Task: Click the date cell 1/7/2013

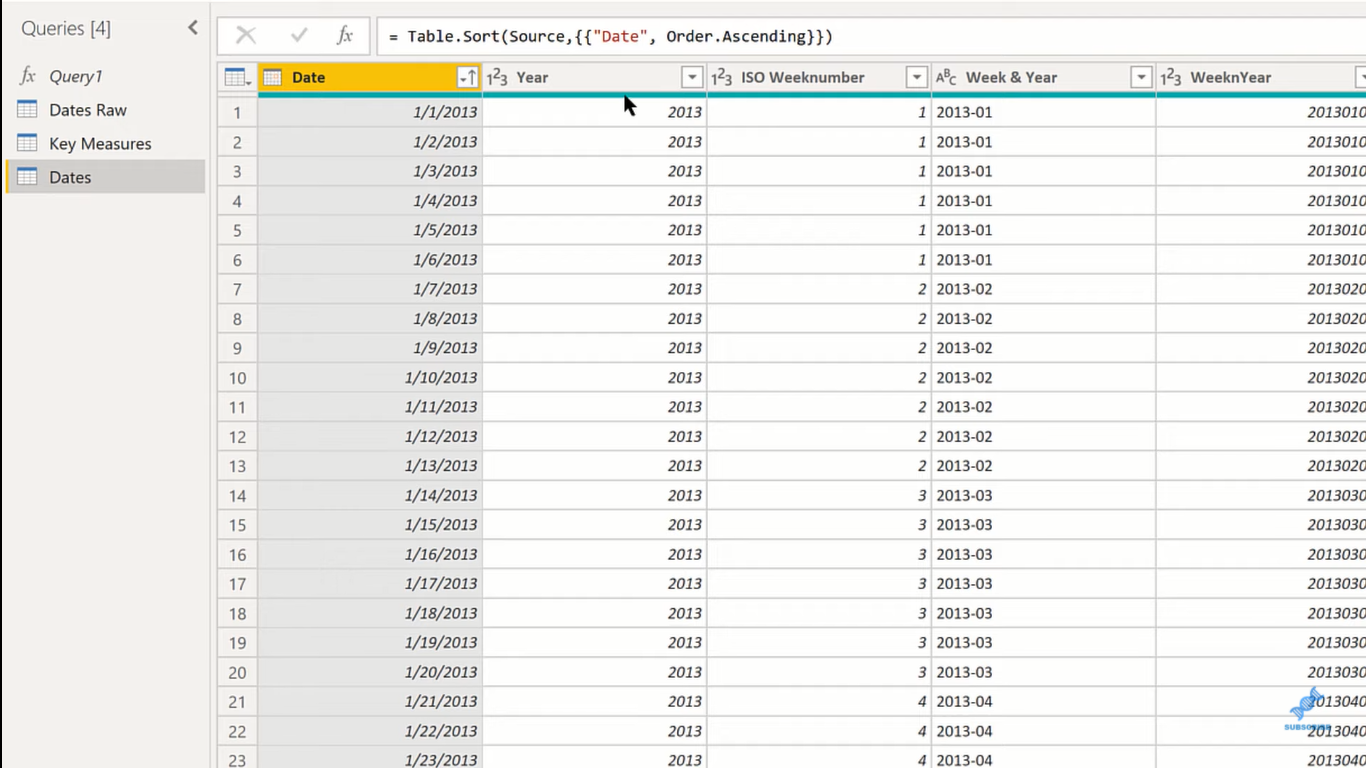Action: (370, 289)
